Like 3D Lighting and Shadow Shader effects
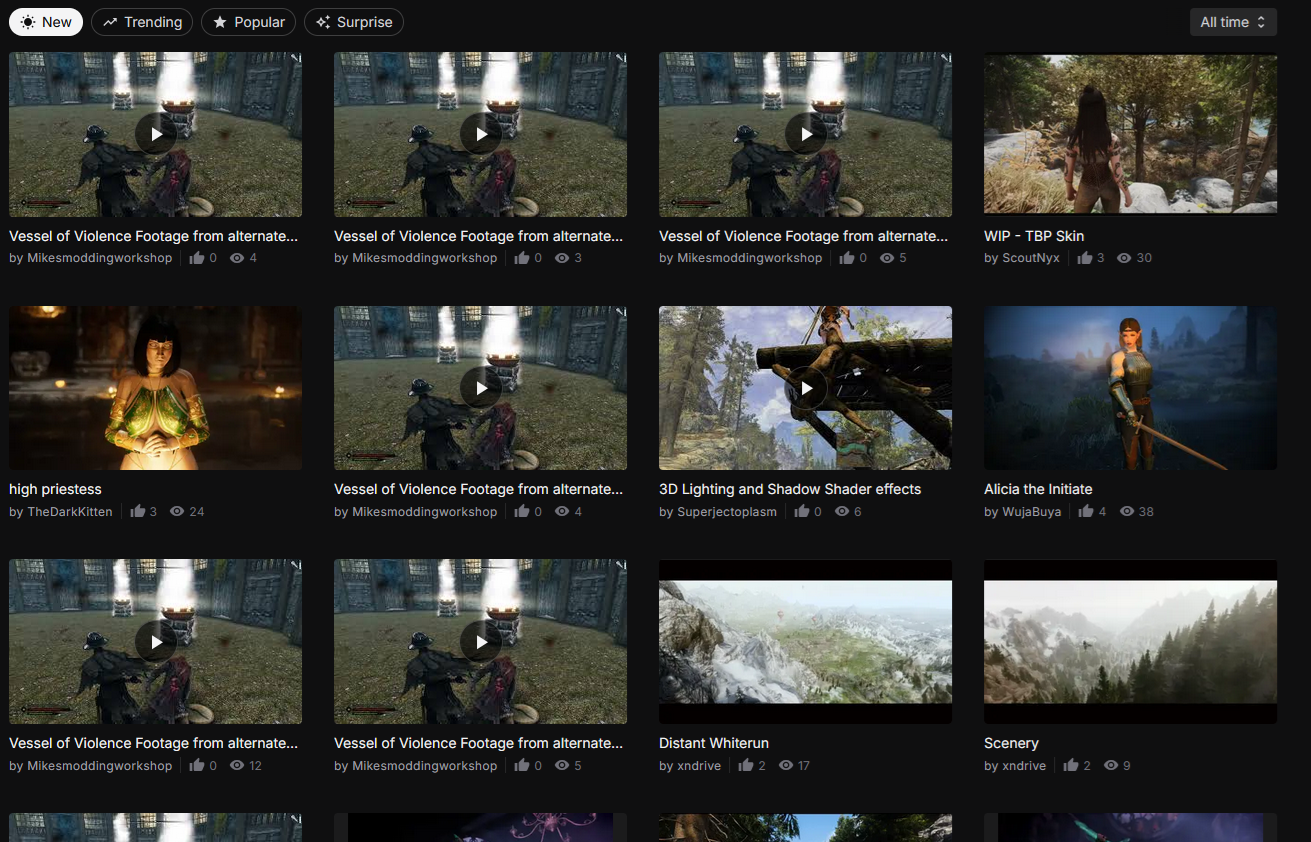 click(x=801, y=512)
